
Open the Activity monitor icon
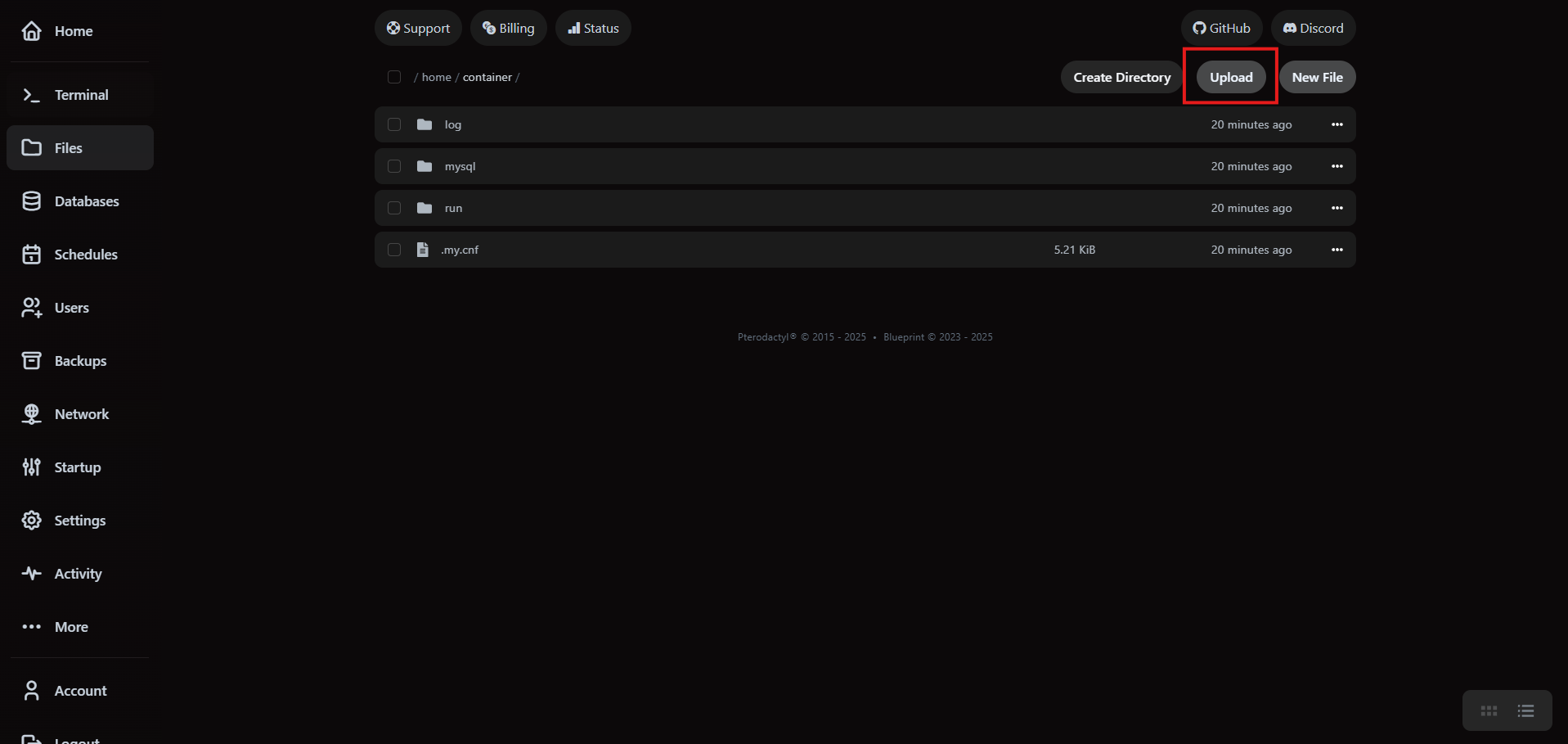[x=31, y=573]
